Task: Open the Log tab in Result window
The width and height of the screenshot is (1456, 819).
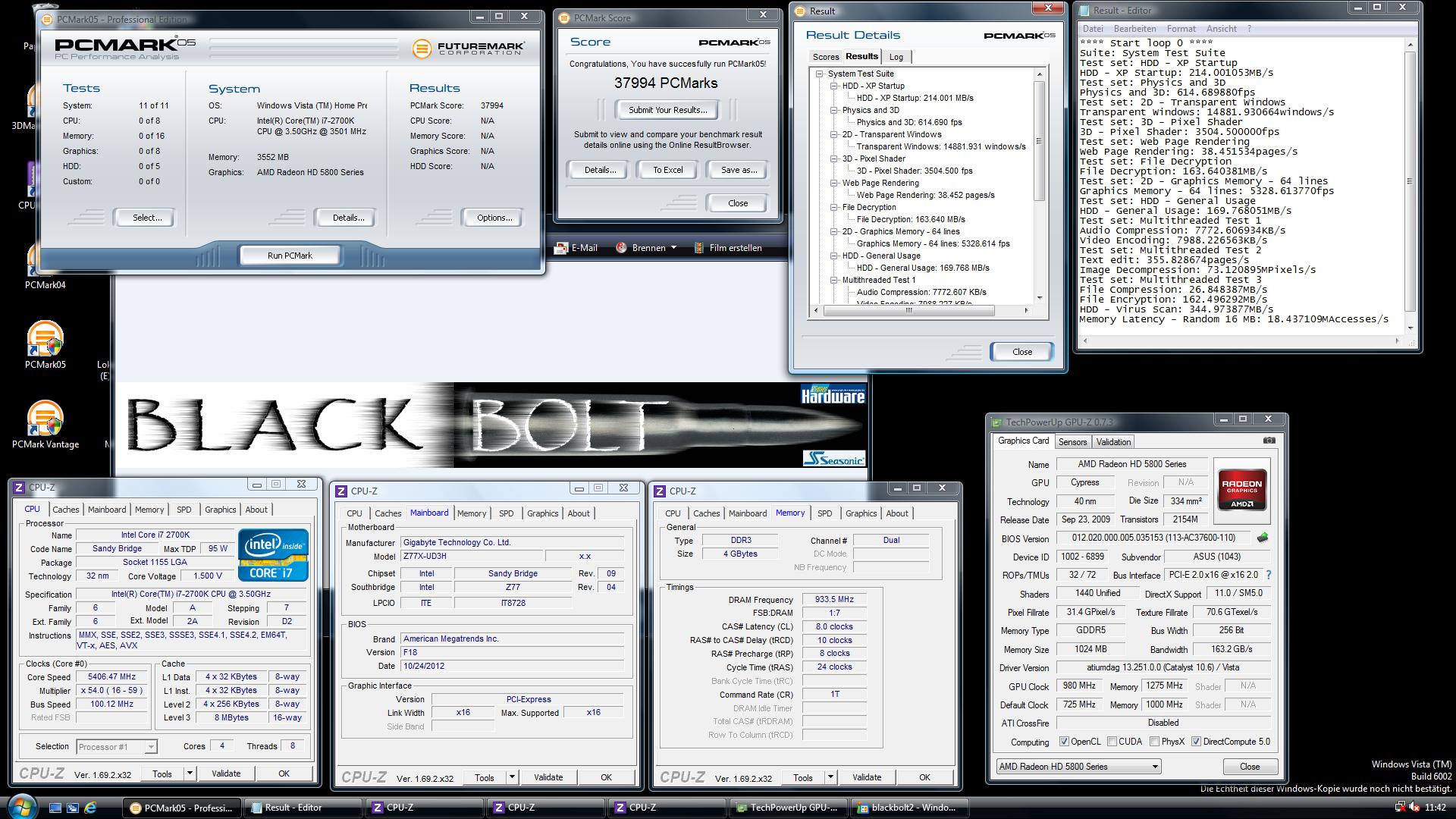Action: point(896,57)
